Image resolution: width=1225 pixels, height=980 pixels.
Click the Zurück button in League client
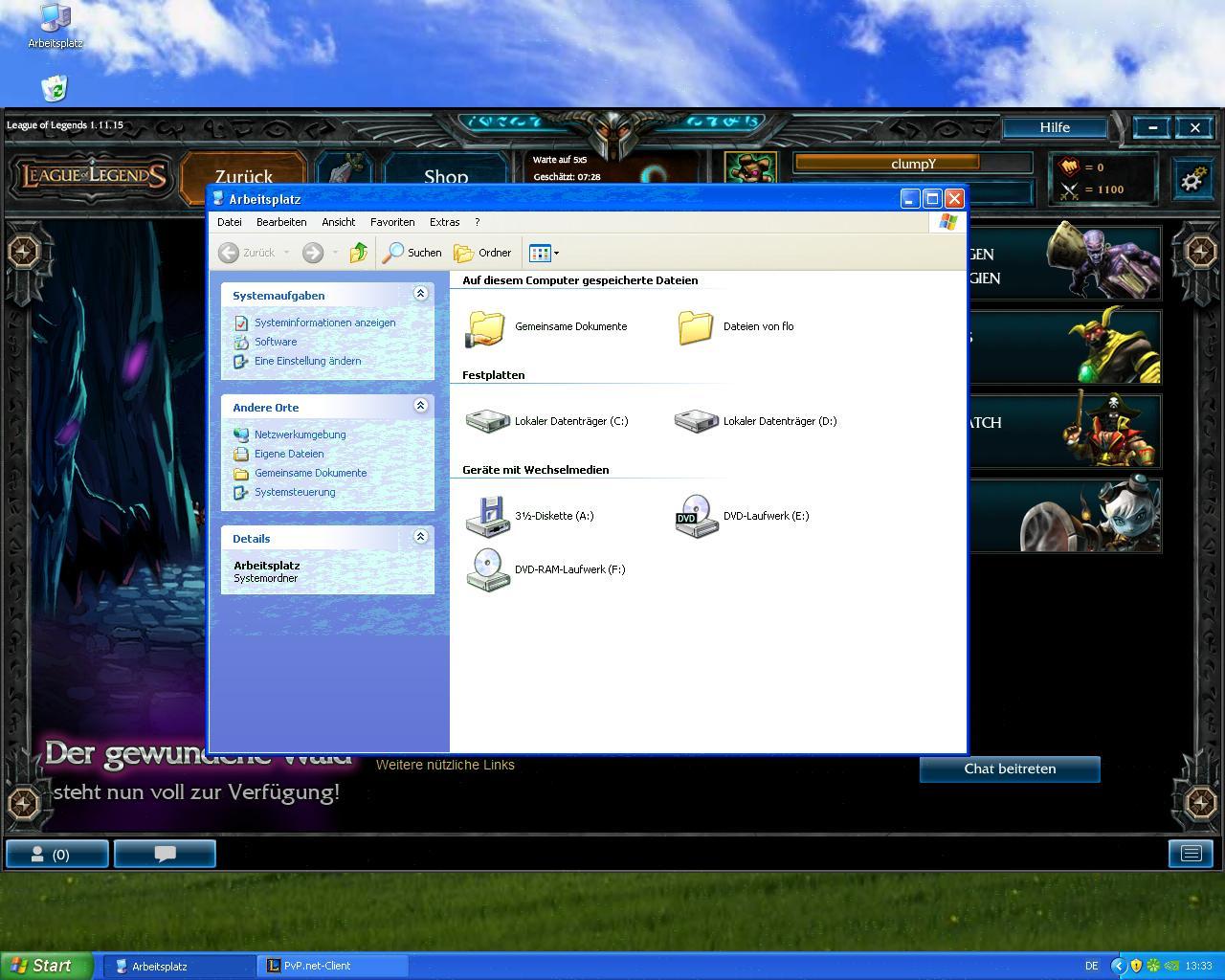244,176
